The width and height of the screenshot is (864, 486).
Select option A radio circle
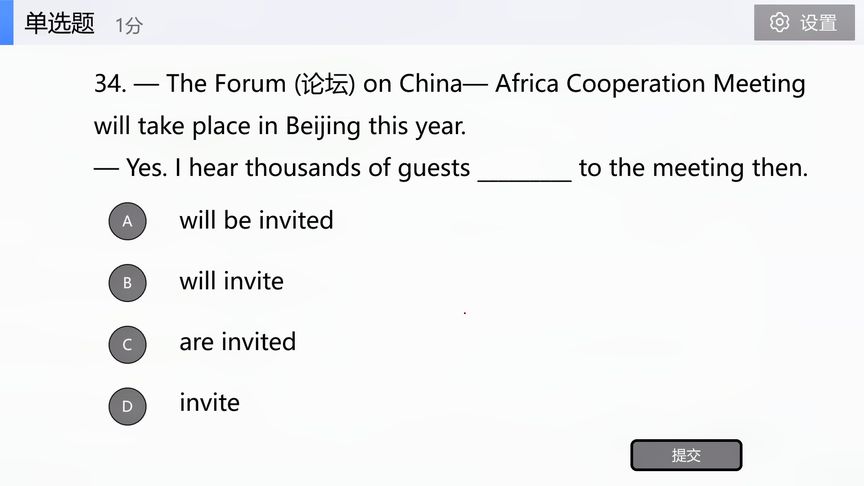(127, 221)
